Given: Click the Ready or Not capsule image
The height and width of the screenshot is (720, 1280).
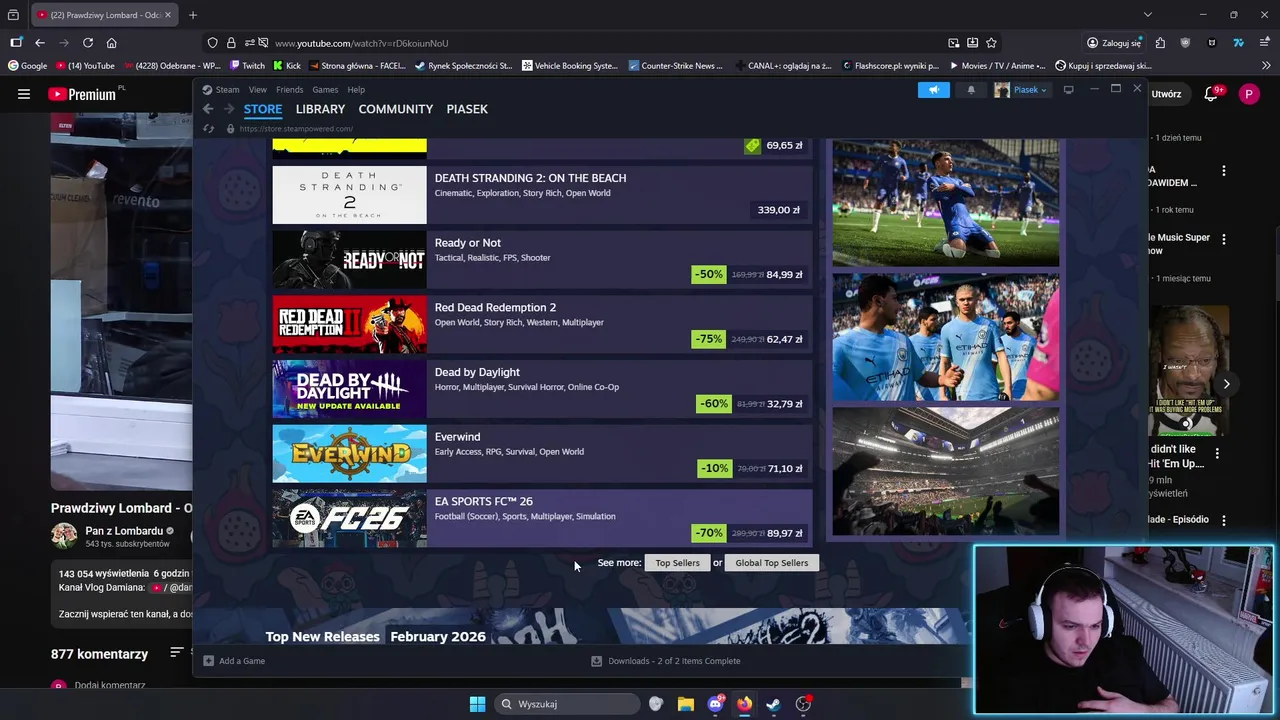Looking at the screenshot, I should [349, 260].
